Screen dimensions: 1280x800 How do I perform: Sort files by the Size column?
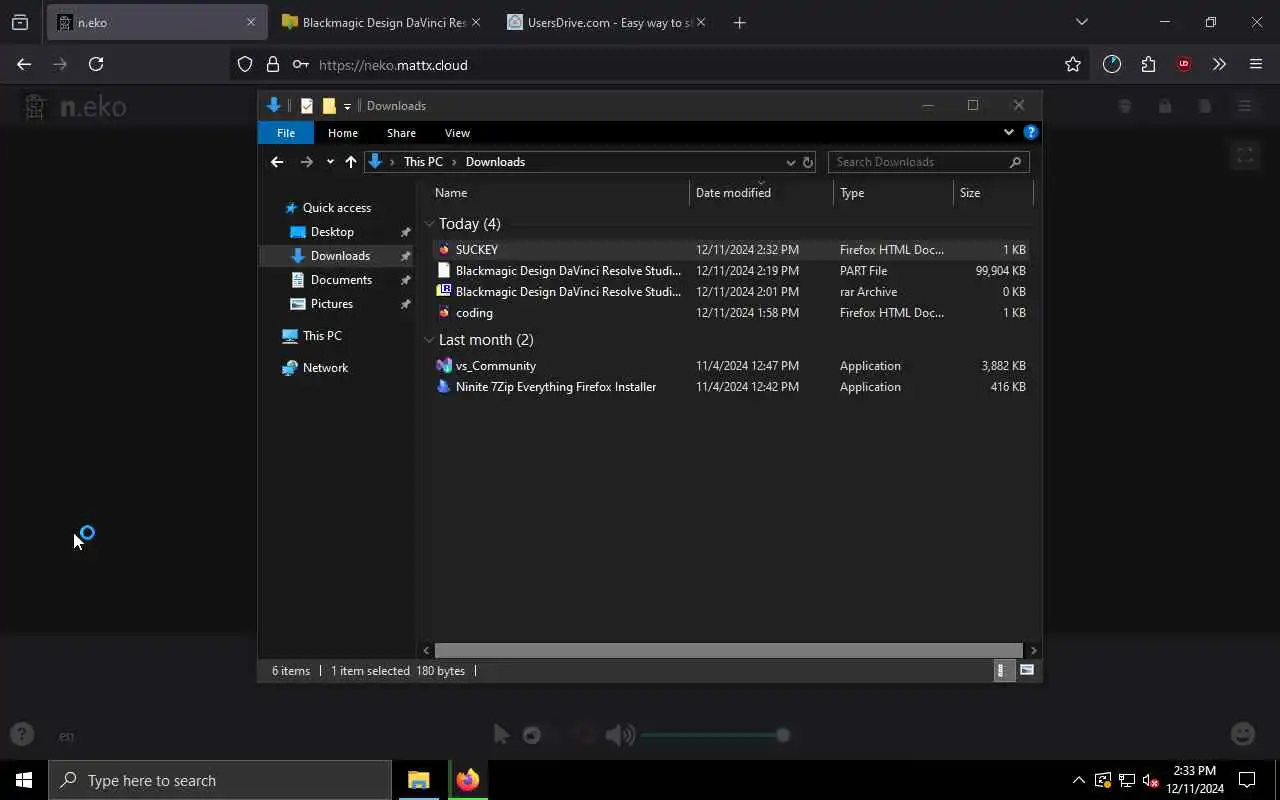pyautogui.click(x=993, y=193)
